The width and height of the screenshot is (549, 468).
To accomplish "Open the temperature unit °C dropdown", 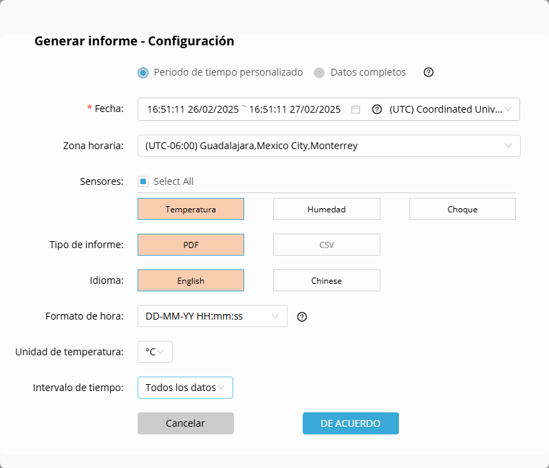I will (x=155, y=352).
